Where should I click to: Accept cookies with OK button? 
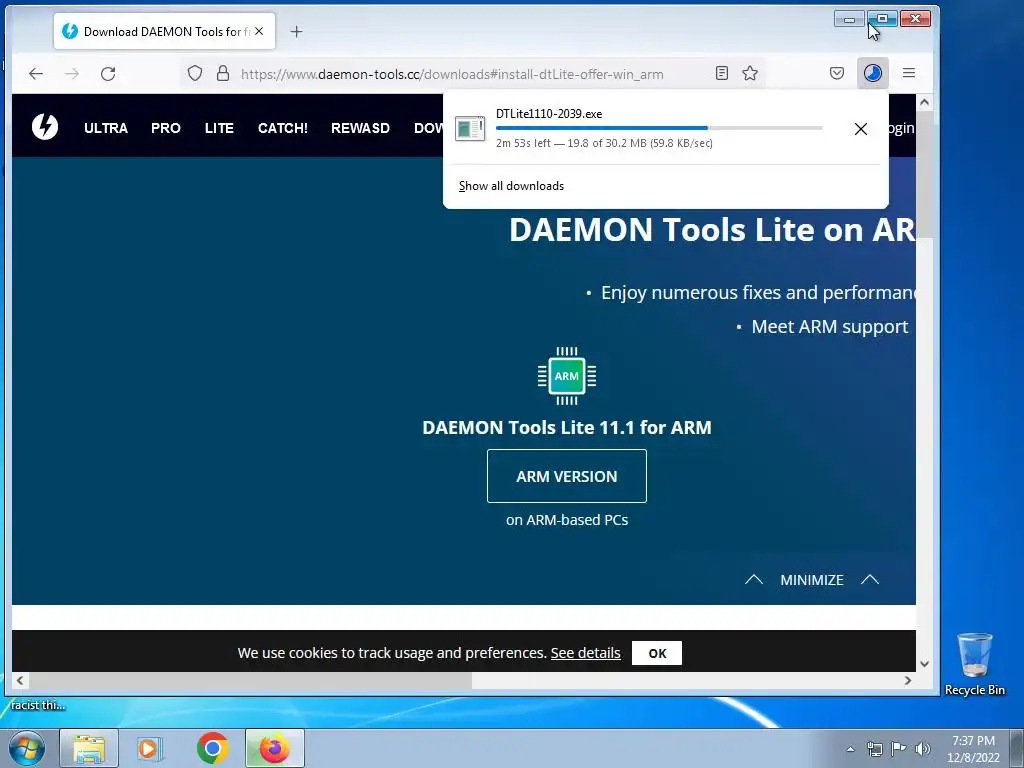[x=657, y=653]
